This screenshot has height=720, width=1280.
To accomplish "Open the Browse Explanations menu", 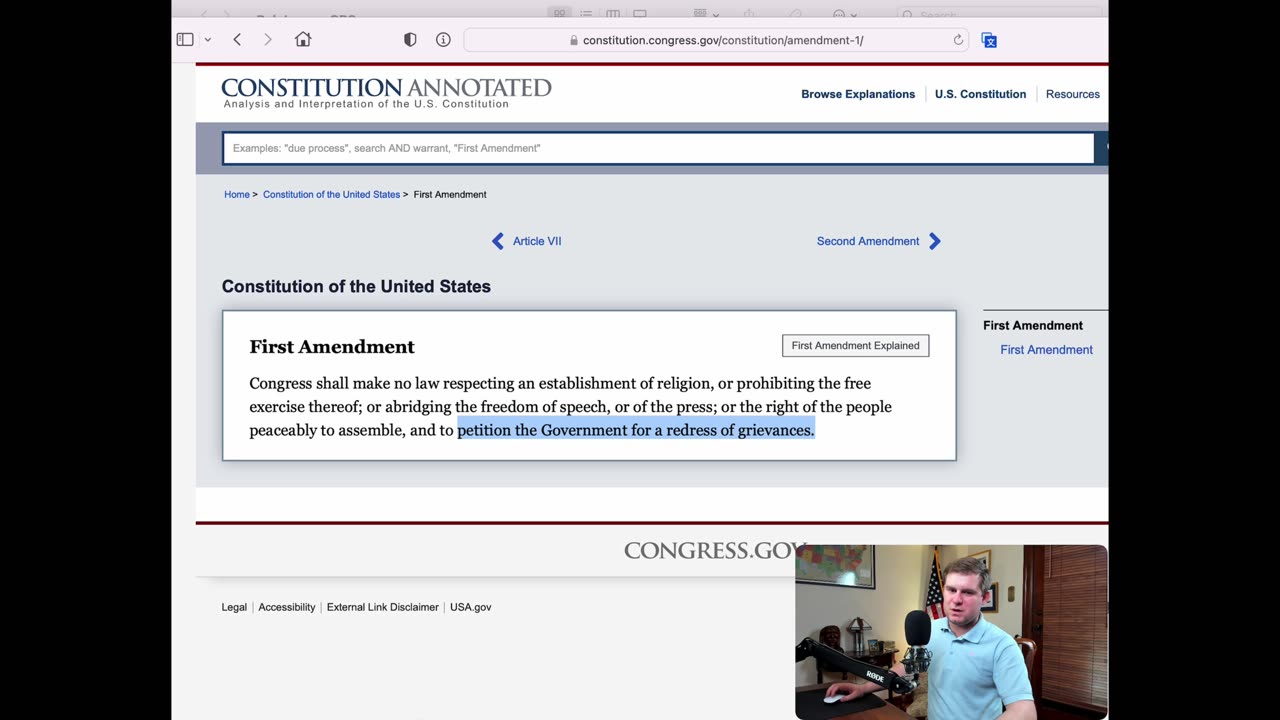I will click(x=858, y=94).
